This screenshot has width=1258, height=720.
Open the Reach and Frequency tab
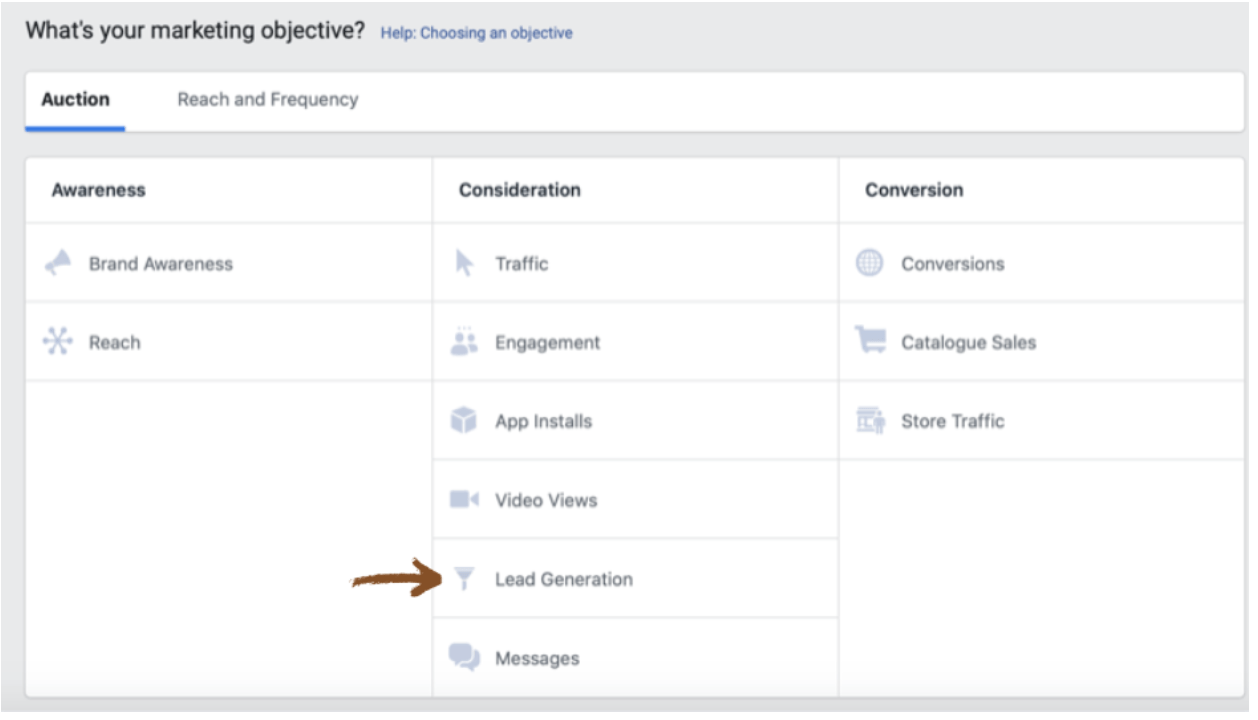click(x=268, y=100)
